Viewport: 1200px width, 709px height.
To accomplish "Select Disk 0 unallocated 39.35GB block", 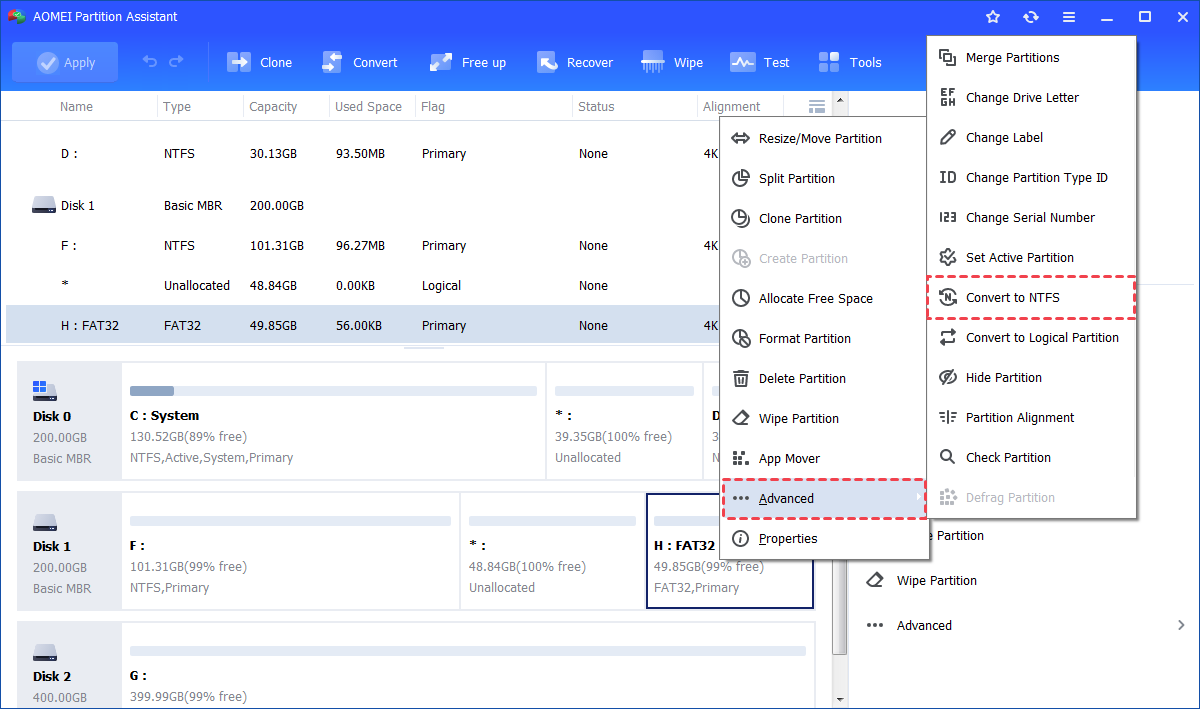I will (624, 421).
